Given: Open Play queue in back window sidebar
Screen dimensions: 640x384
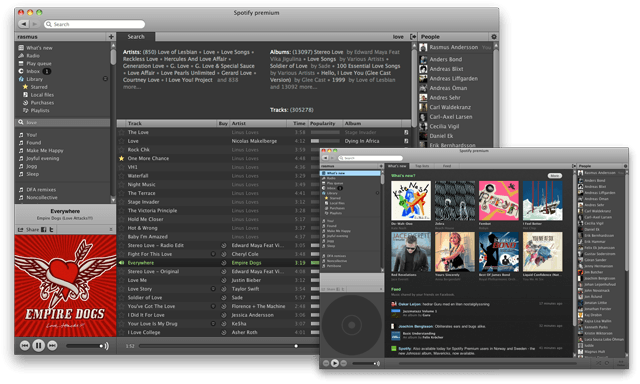Looking at the screenshot, I should [x=39, y=64].
